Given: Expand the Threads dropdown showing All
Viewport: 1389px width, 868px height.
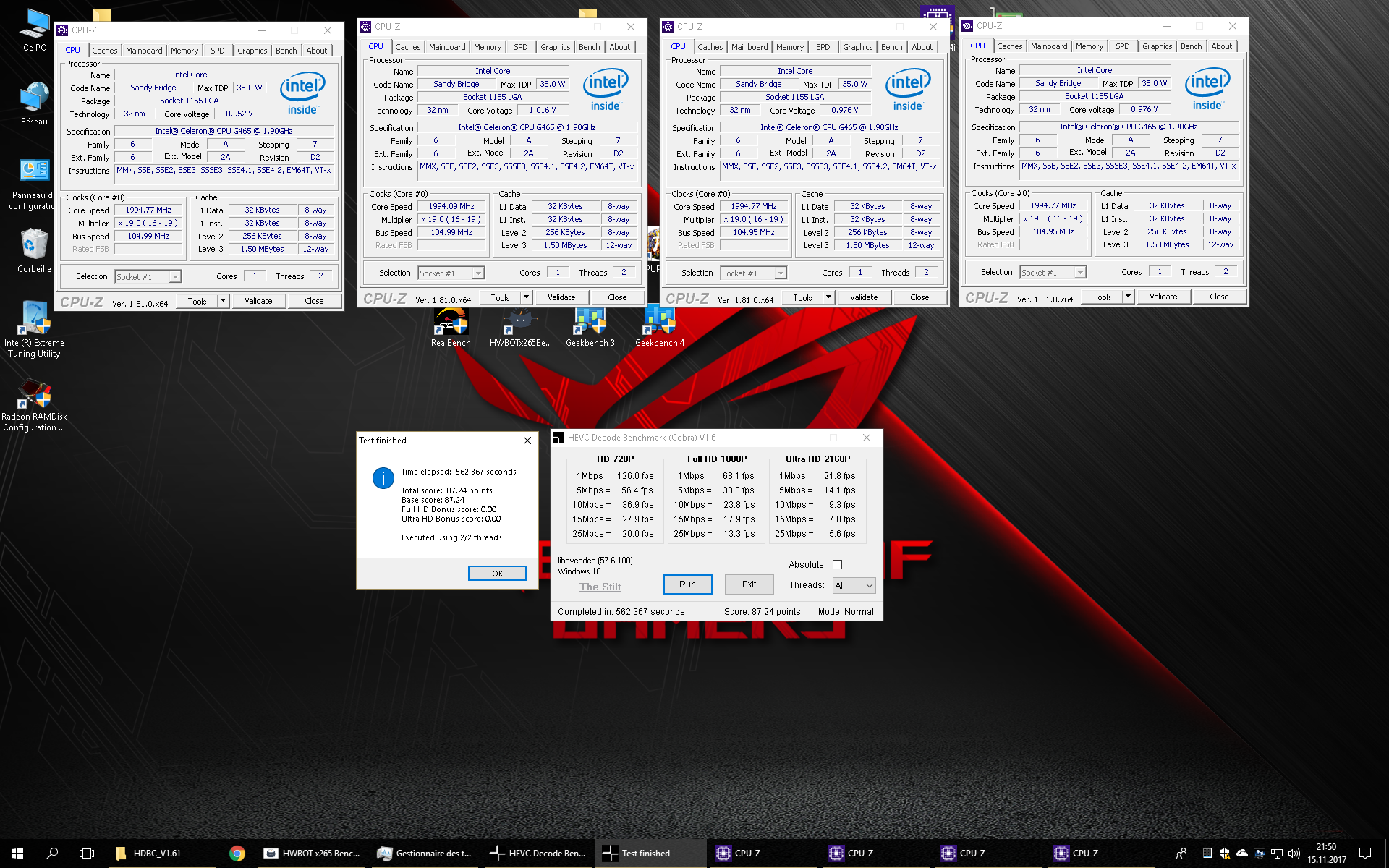Looking at the screenshot, I should (x=854, y=585).
